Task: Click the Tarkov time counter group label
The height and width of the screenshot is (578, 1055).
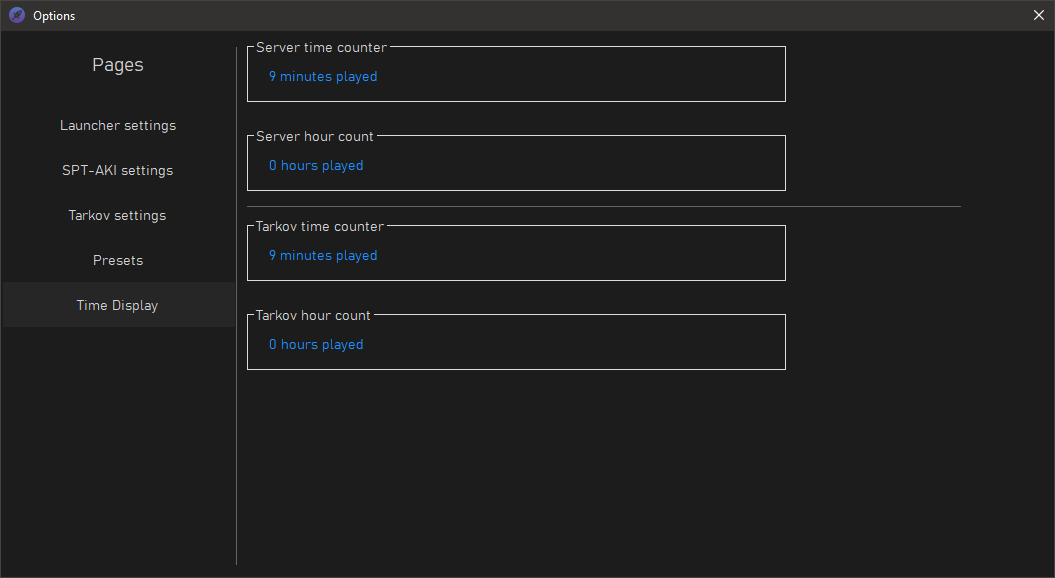Action: point(320,226)
